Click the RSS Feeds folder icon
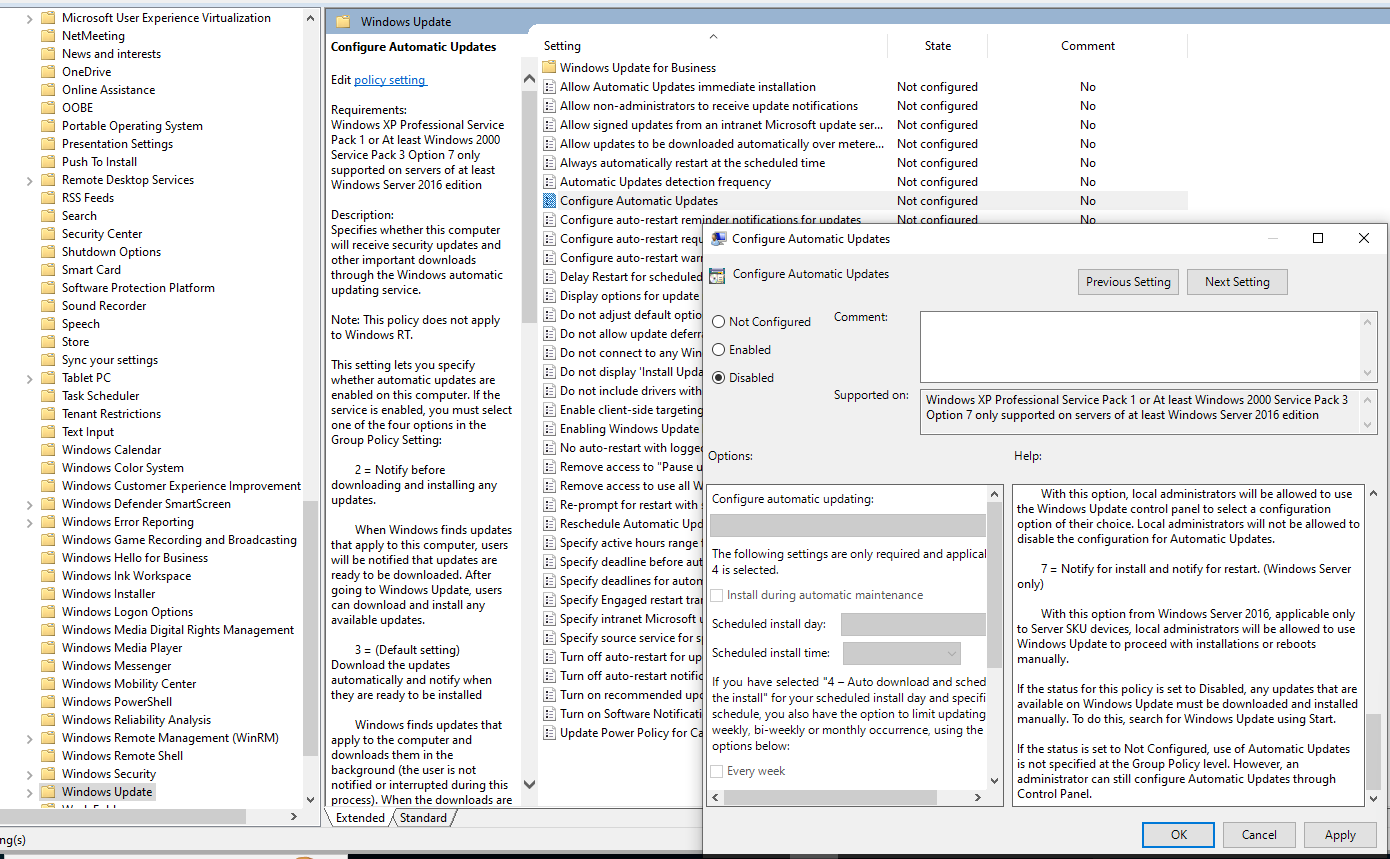The width and height of the screenshot is (1390, 859). (x=47, y=198)
